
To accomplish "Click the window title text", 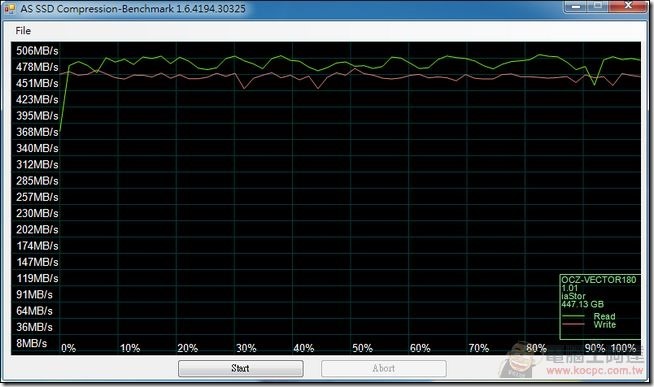I will [x=133, y=9].
